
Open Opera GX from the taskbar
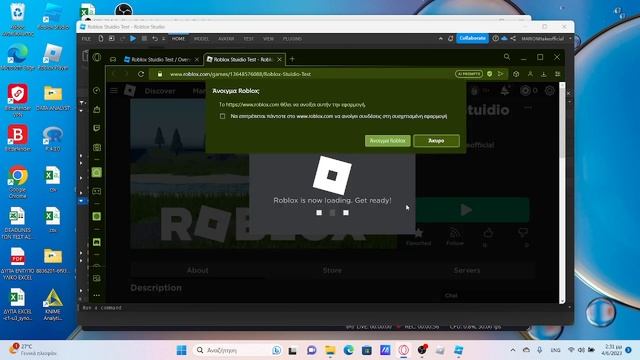tap(404, 350)
